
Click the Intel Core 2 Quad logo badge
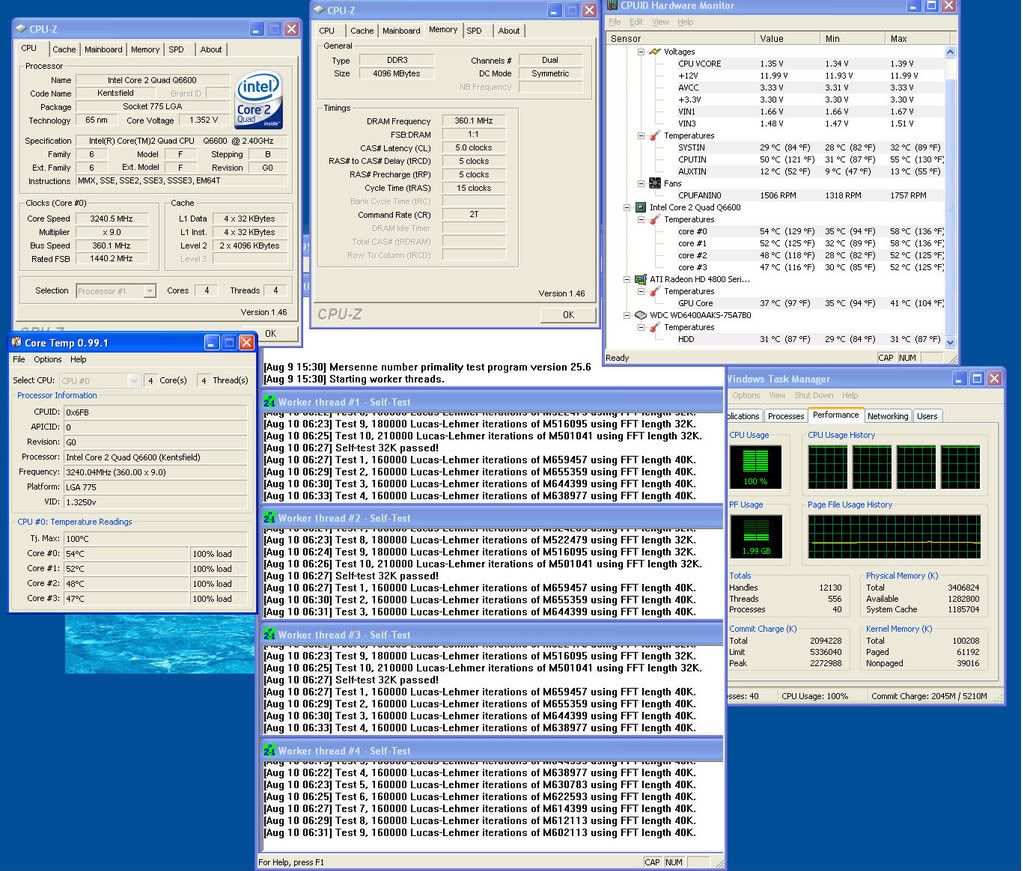258,99
